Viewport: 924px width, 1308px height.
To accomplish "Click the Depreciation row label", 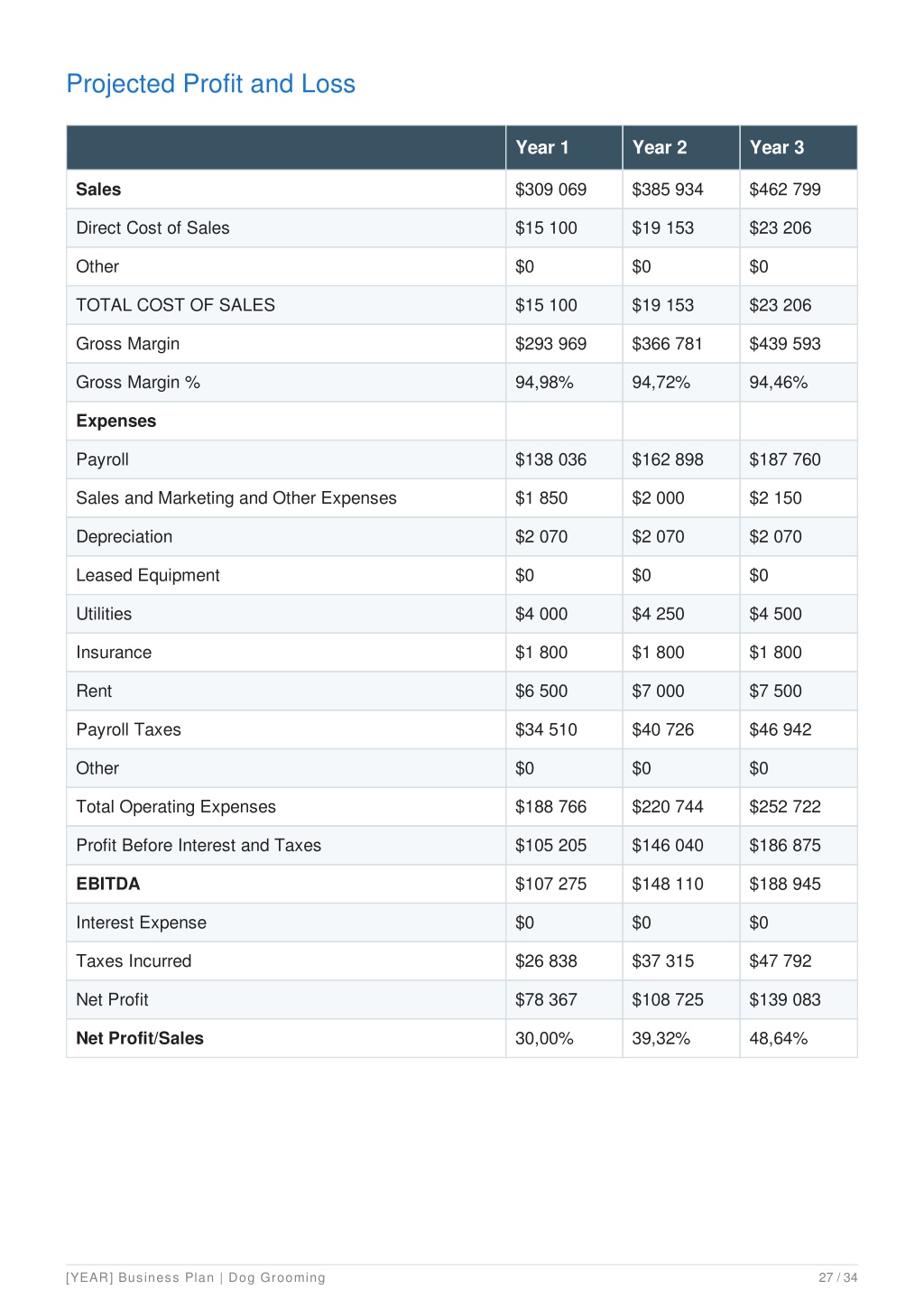I will click(125, 537).
